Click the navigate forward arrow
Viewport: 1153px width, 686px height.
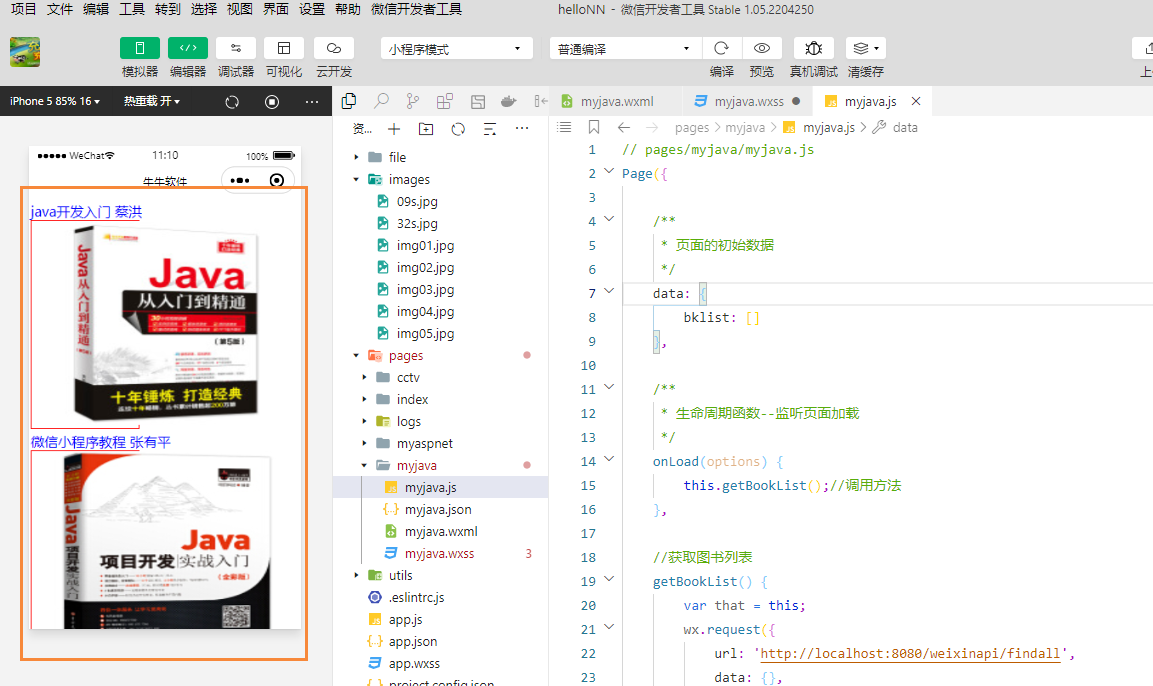pos(652,127)
